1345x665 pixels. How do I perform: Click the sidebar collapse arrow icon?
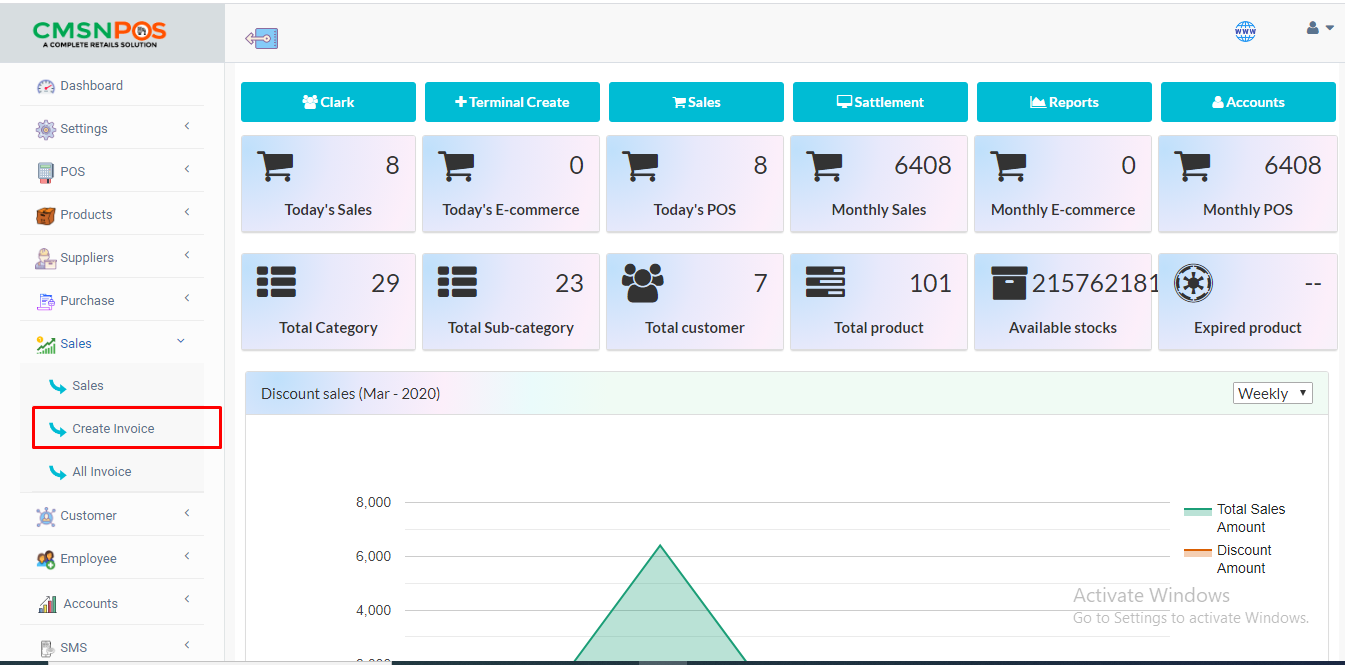[261, 38]
